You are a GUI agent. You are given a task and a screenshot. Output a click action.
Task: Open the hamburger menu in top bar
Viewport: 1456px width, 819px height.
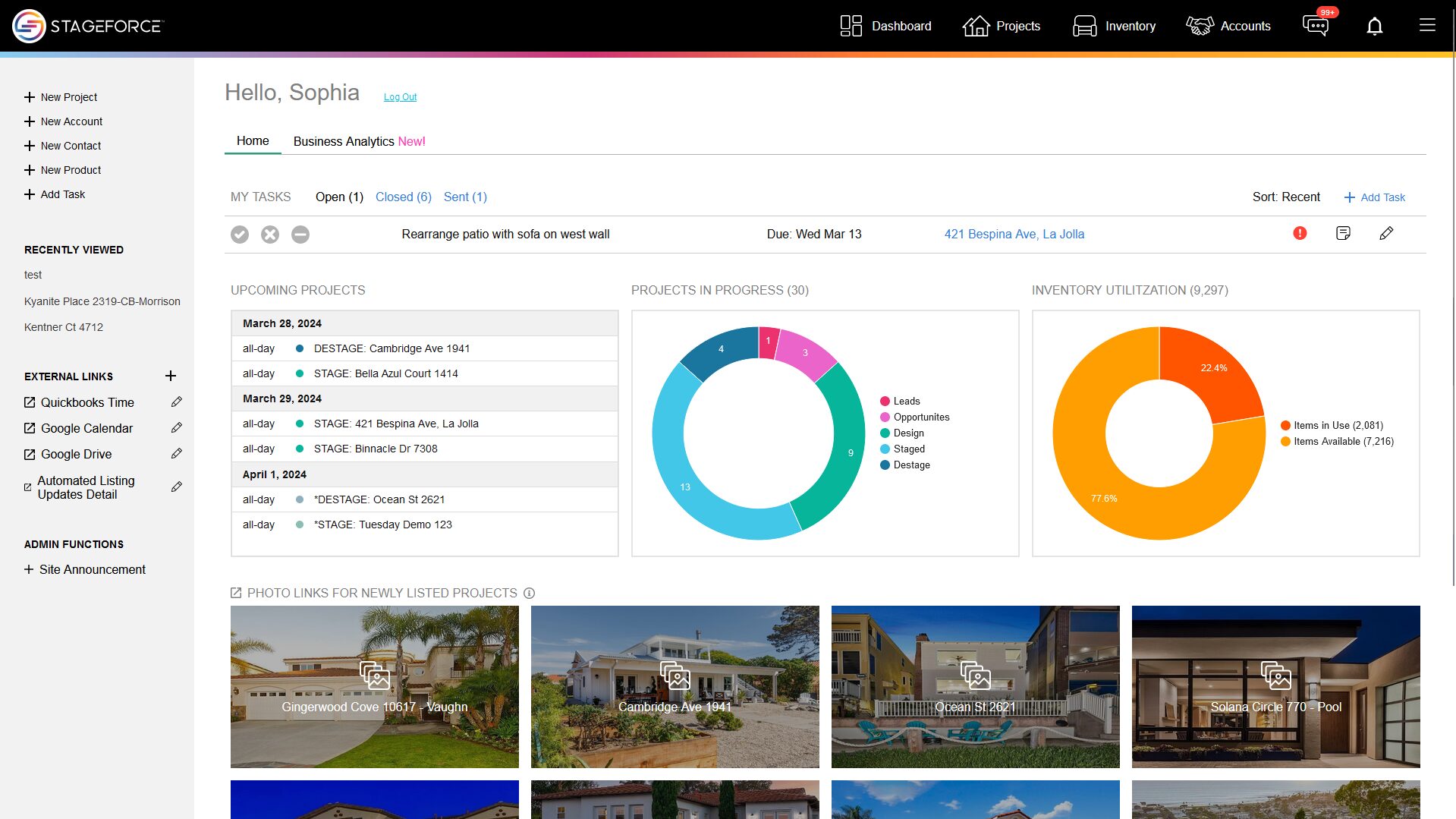pos(1427,25)
